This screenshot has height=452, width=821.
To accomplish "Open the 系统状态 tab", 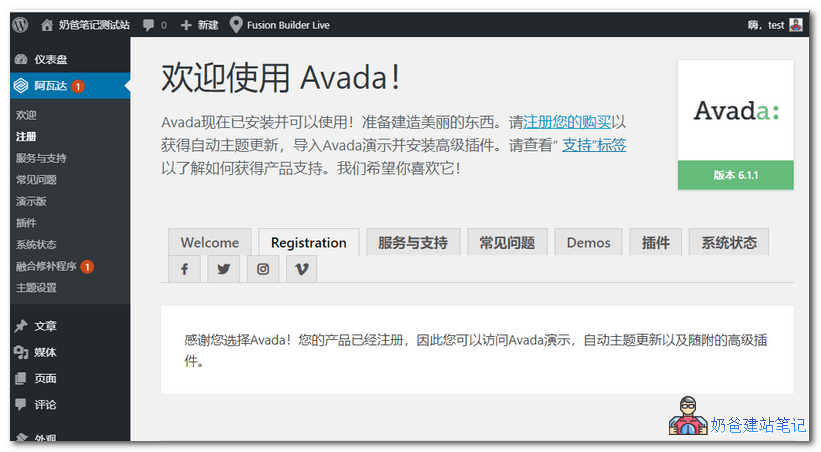I will [729, 242].
